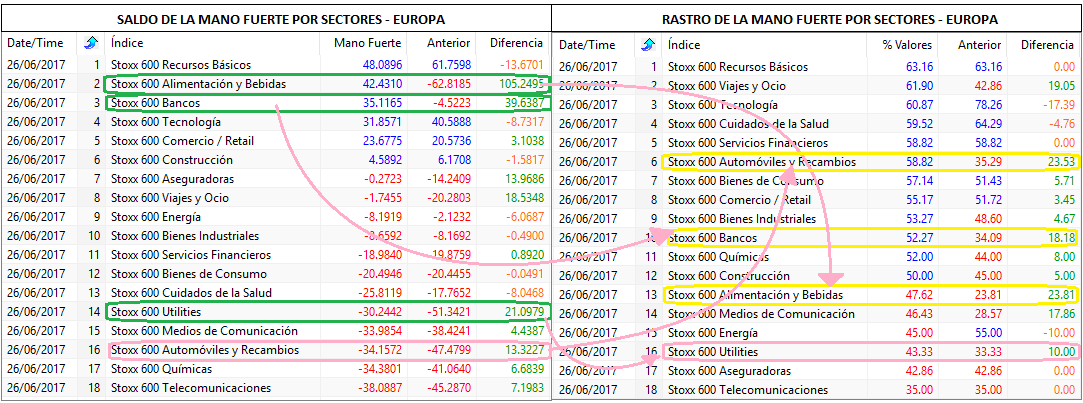Click the Diferencia value 23.81 in the right table
The height and width of the screenshot is (403, 1083).
click(1060, 295)
